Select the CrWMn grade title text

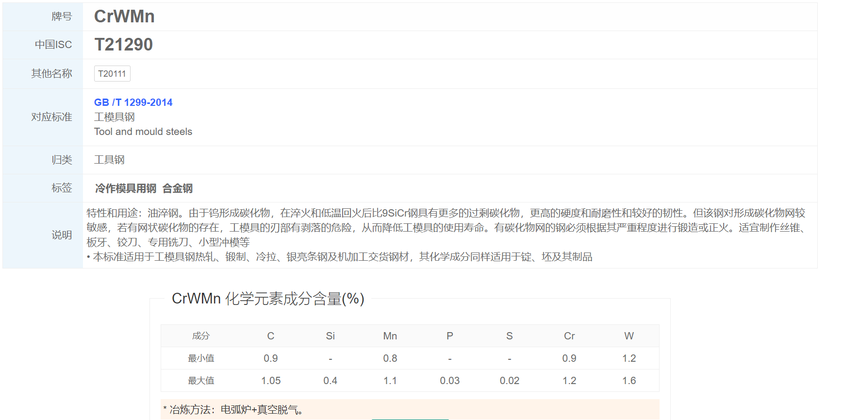tap(125, 16)
